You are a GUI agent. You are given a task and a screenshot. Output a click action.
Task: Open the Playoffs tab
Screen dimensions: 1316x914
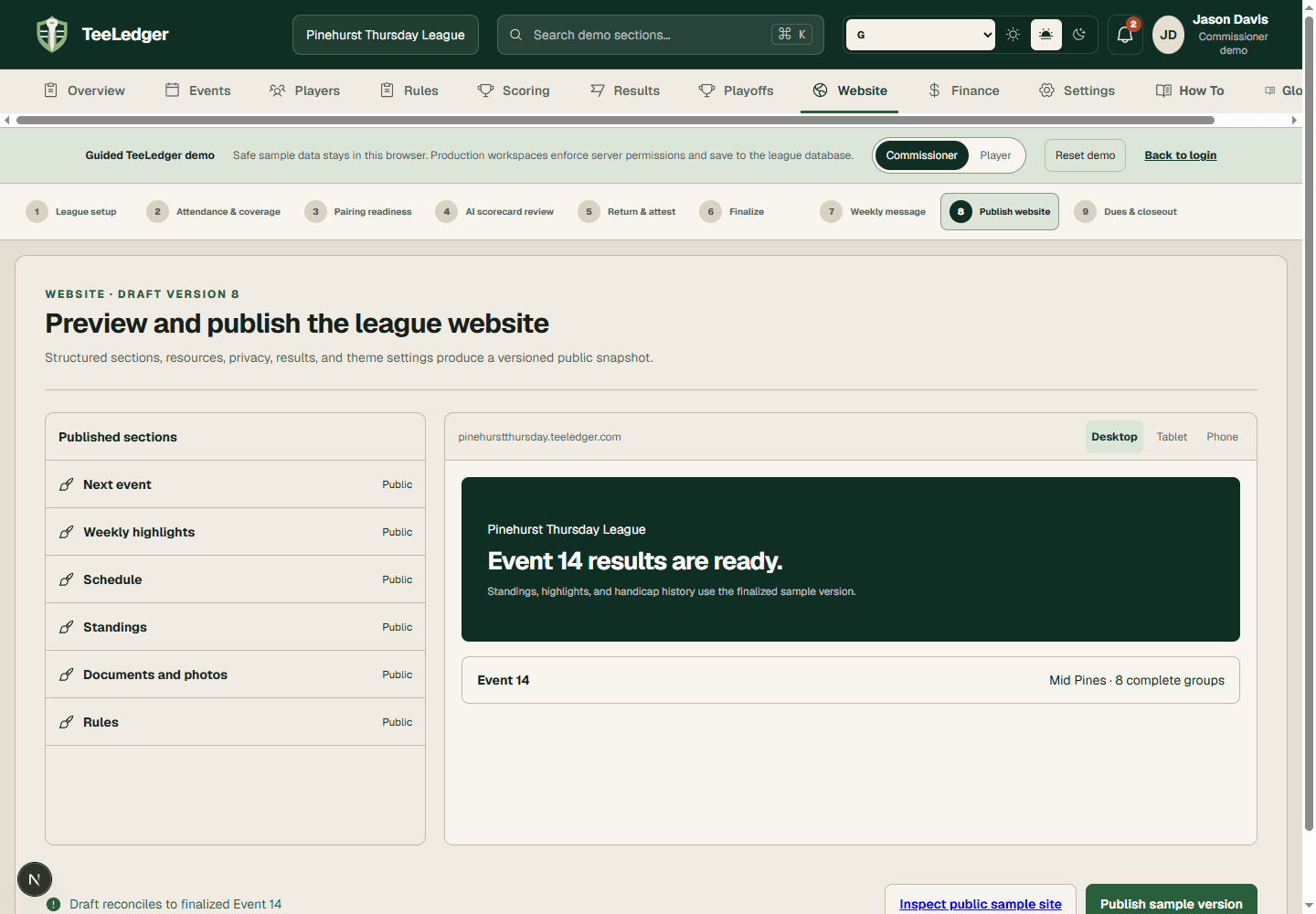737,90
